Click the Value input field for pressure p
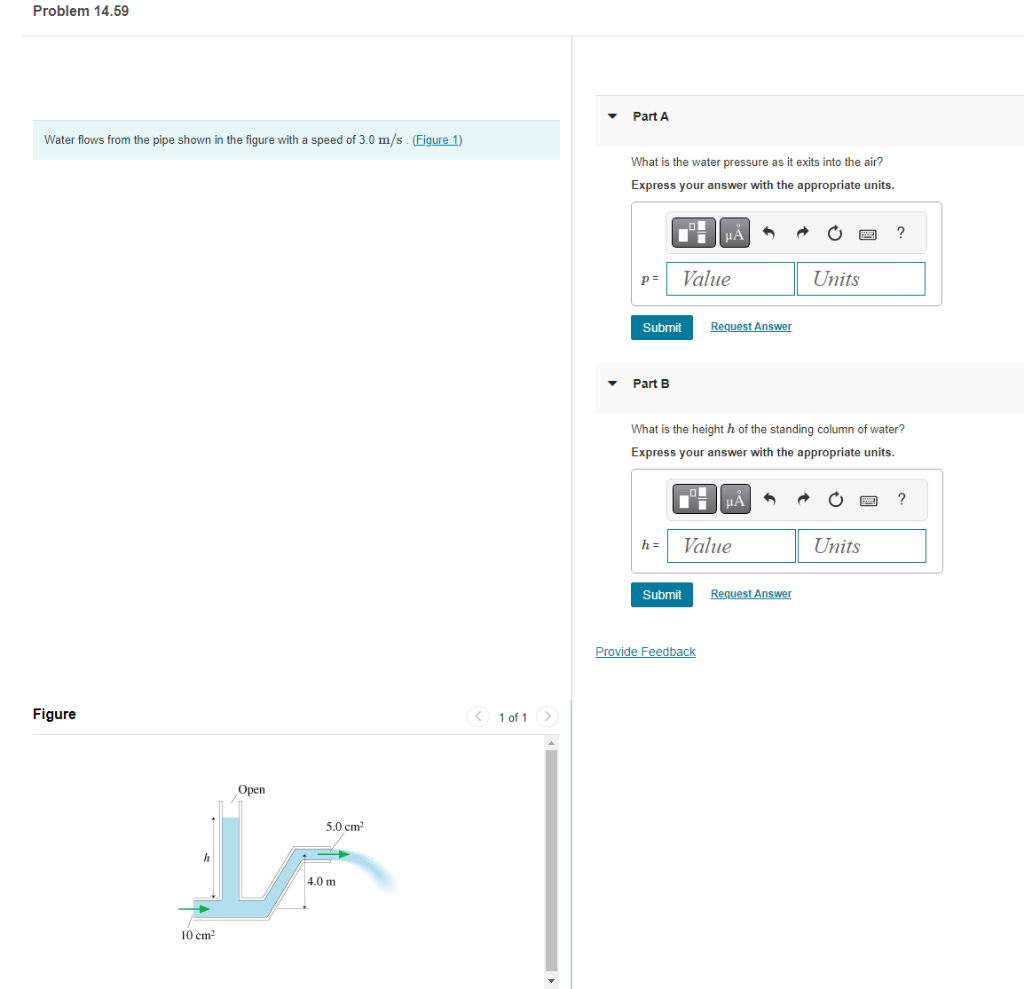The image size is (1024, 989). coord(730,278)
